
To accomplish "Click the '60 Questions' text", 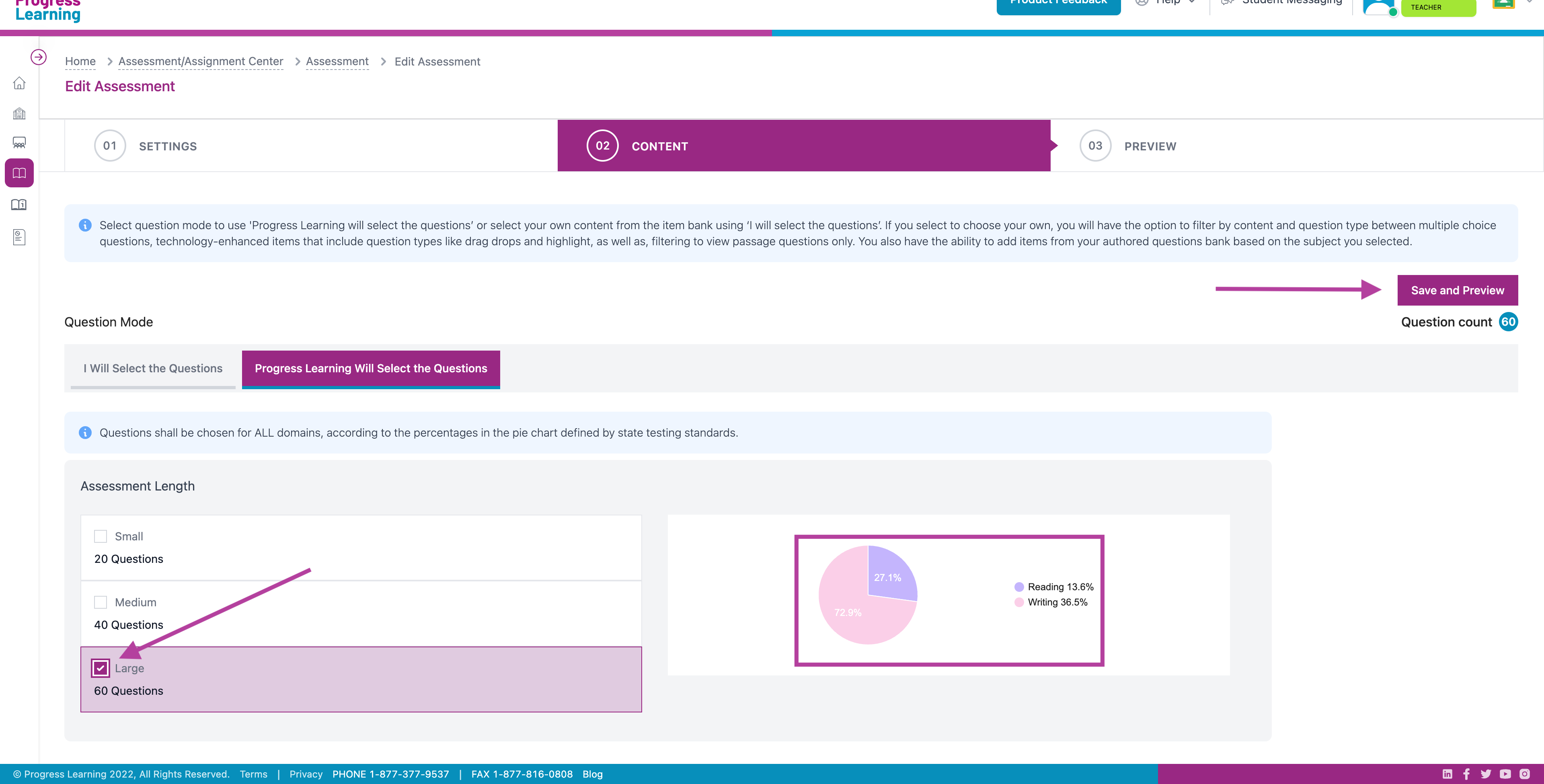I will 129,691.
